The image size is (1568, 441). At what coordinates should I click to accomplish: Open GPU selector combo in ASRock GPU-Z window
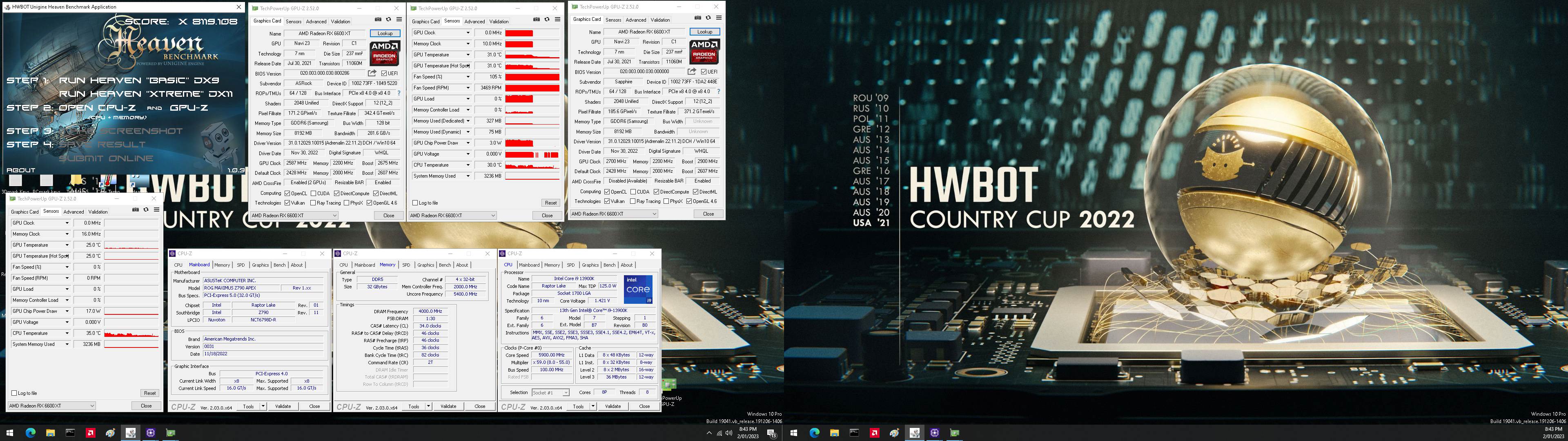(294, 215)
